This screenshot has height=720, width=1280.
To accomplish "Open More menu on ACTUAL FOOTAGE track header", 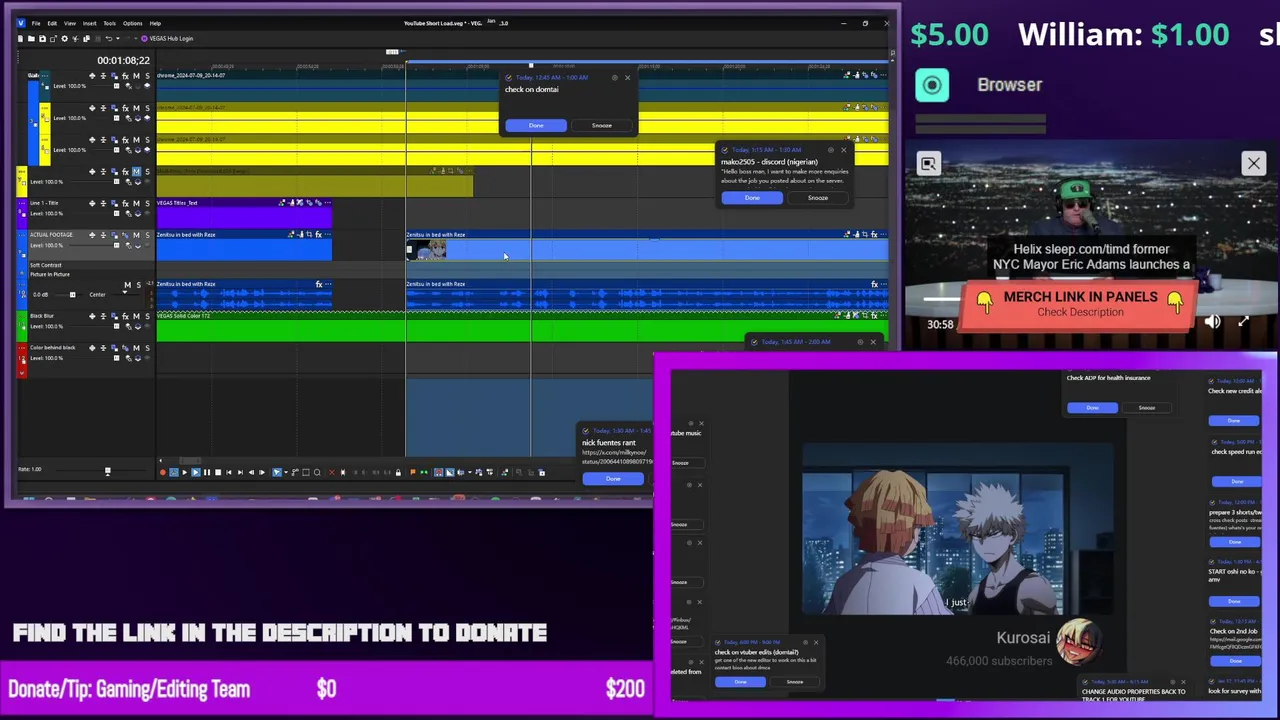I will (22, 235).
